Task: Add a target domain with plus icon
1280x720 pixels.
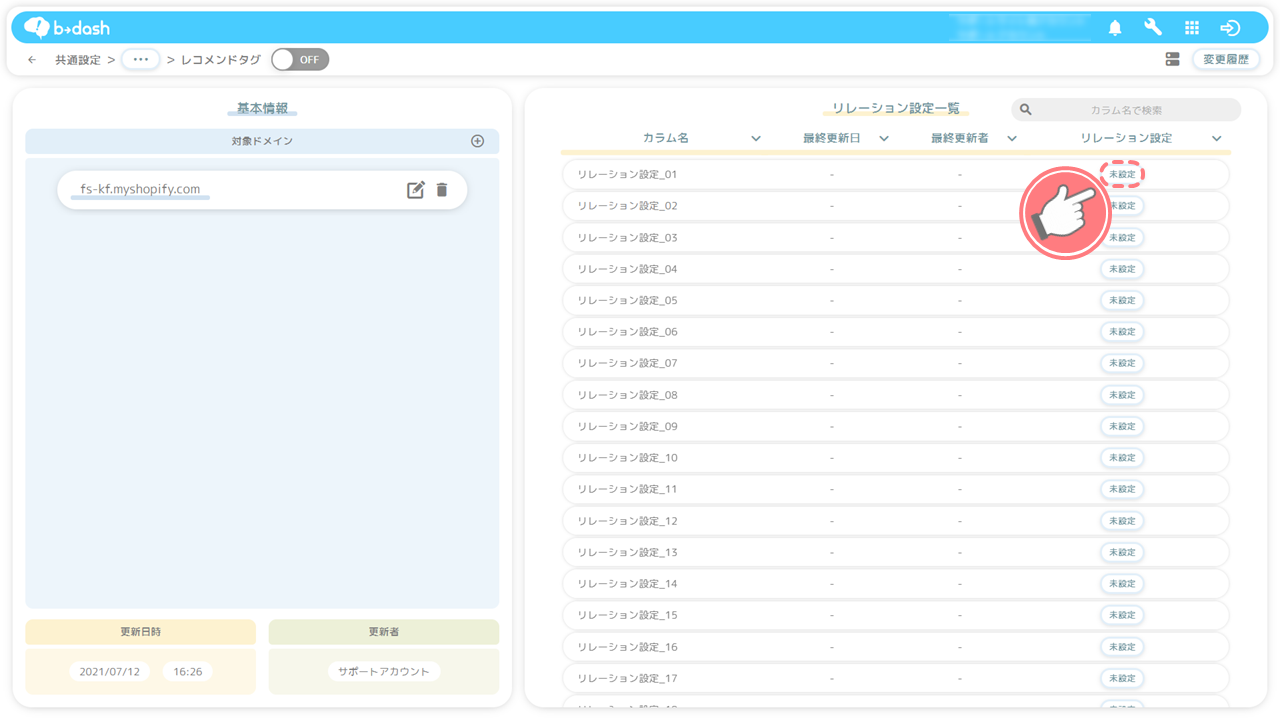Action: click(477, 141)
